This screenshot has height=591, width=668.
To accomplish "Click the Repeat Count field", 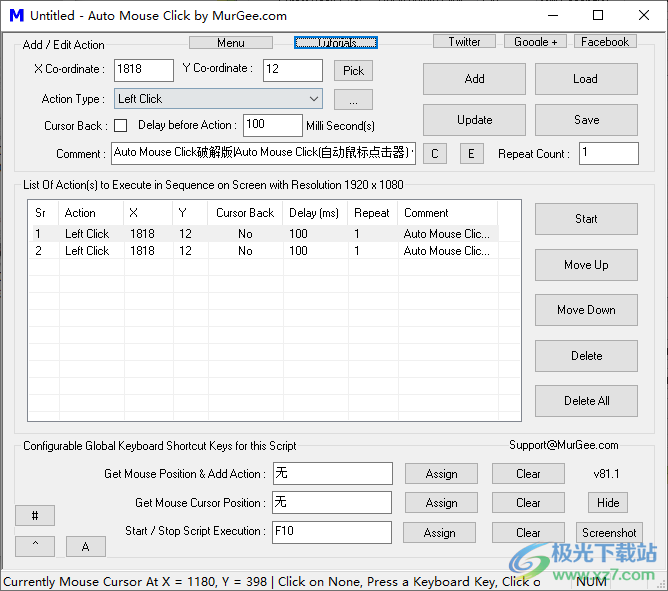I will click(x=608, y=153).
